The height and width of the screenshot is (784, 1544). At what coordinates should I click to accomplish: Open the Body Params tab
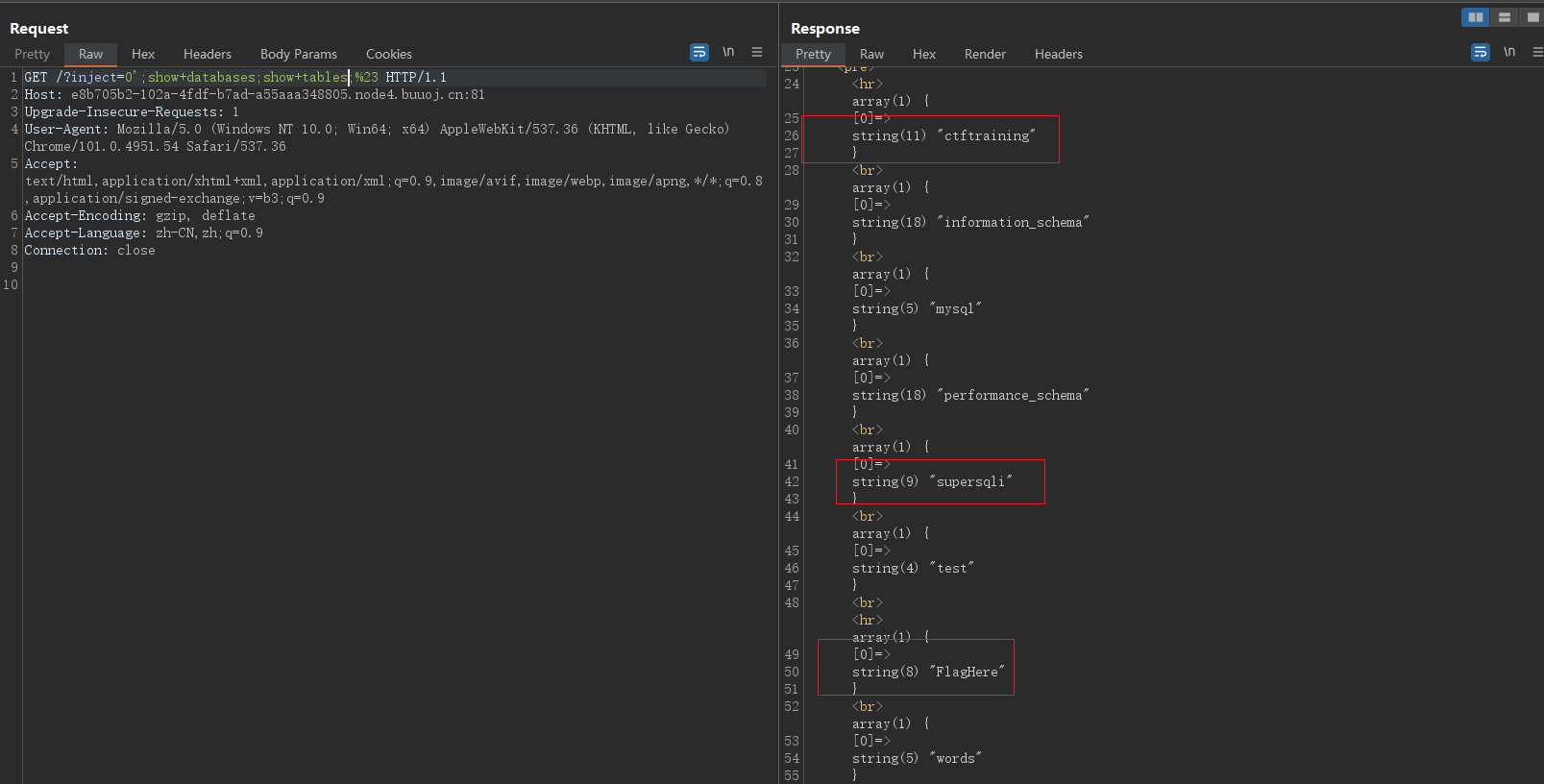pos(299,54)
